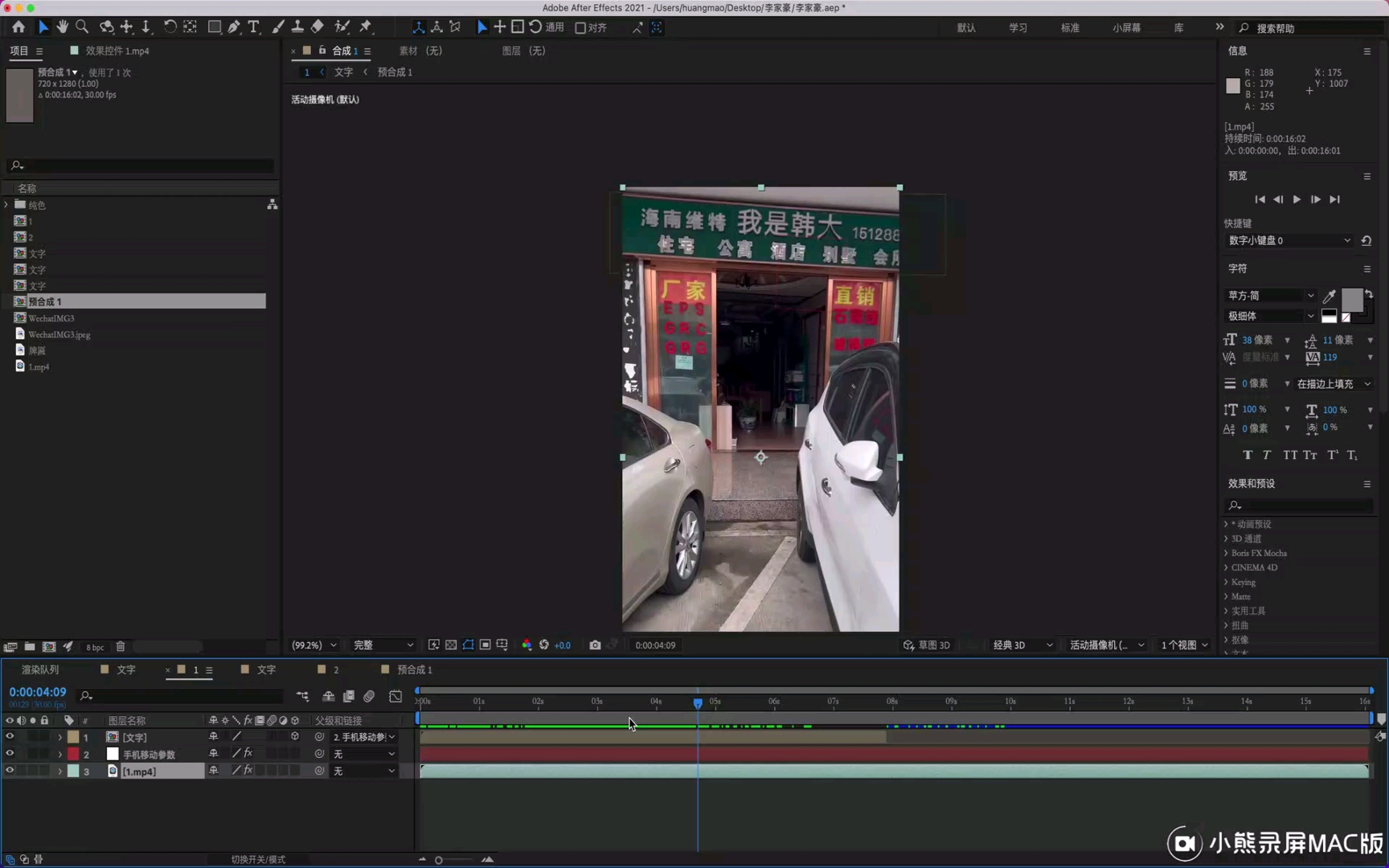1389x868 pixels.
Task: Select the Rectangle shape tool
Action: tap(215, 27)
